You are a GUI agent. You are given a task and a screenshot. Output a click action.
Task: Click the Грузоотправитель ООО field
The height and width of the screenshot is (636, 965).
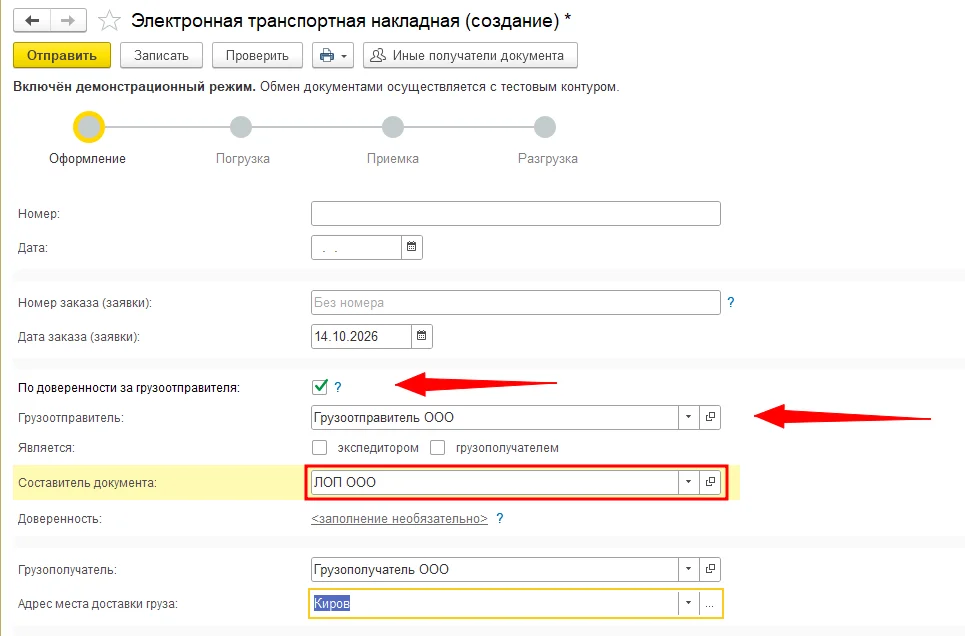[495, 417]
